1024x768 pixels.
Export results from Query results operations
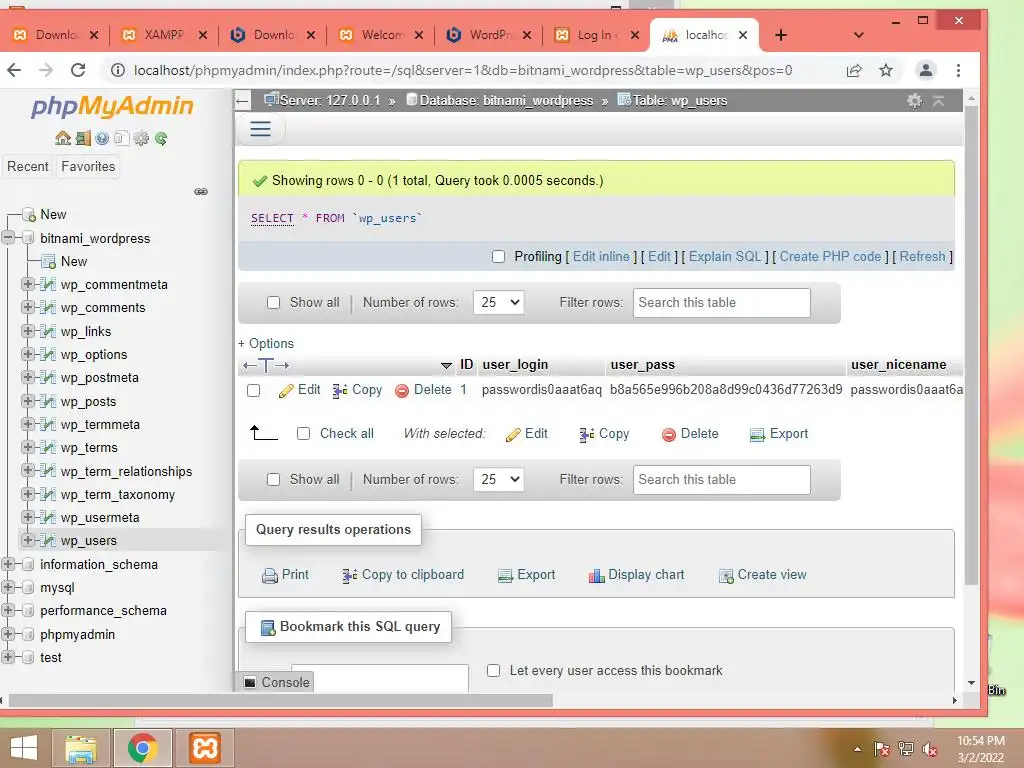point(526,575)
